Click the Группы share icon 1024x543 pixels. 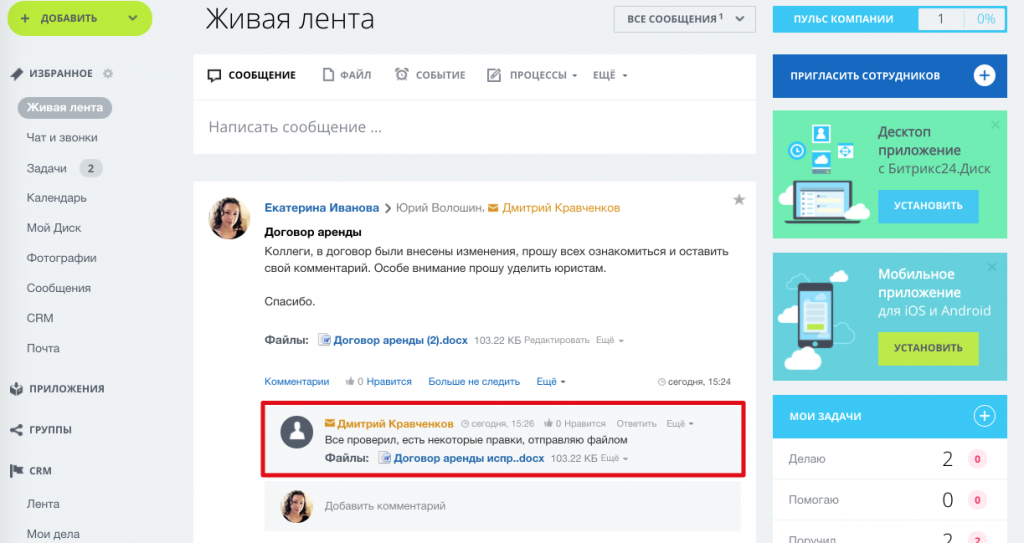point(17,430)
